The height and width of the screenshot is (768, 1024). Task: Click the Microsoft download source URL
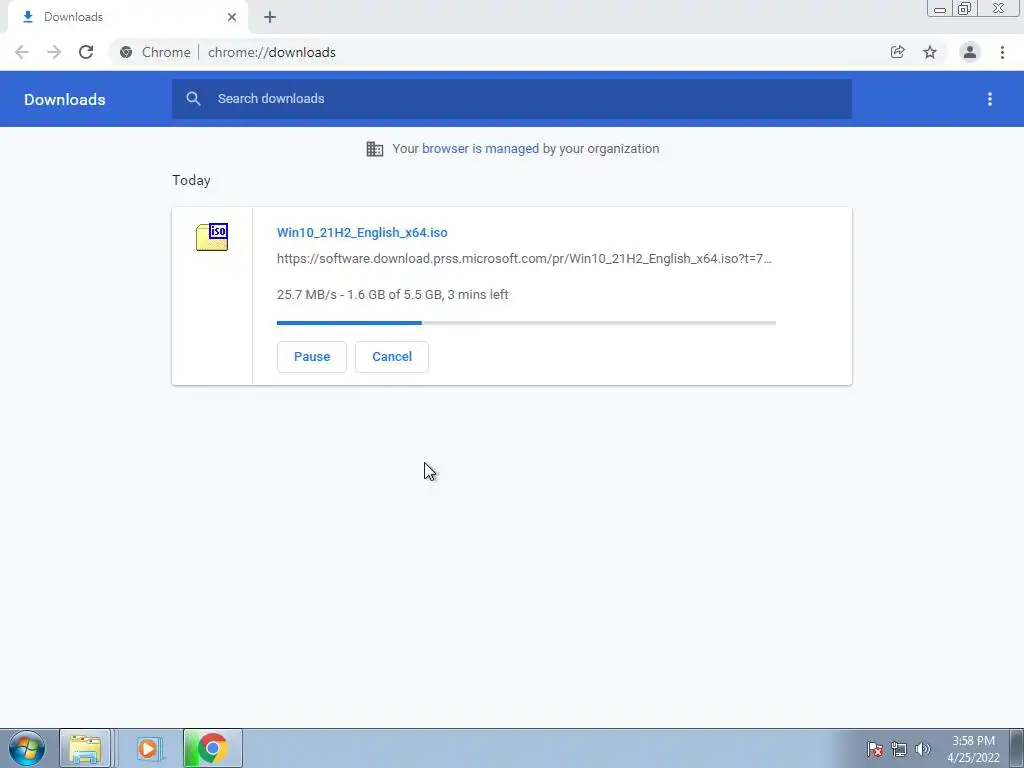click(x=524, y=259)
